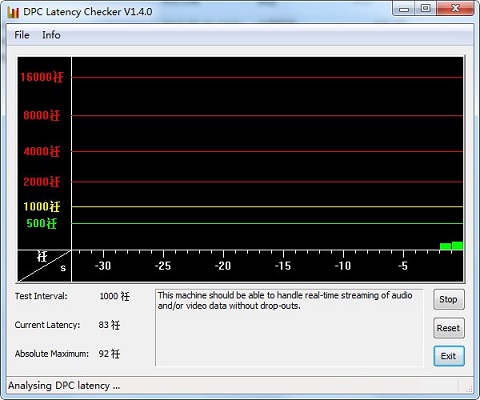Click the Absolute Maximum value 92
This screenshot has height=400, width=480.
[x=109, y=354]
